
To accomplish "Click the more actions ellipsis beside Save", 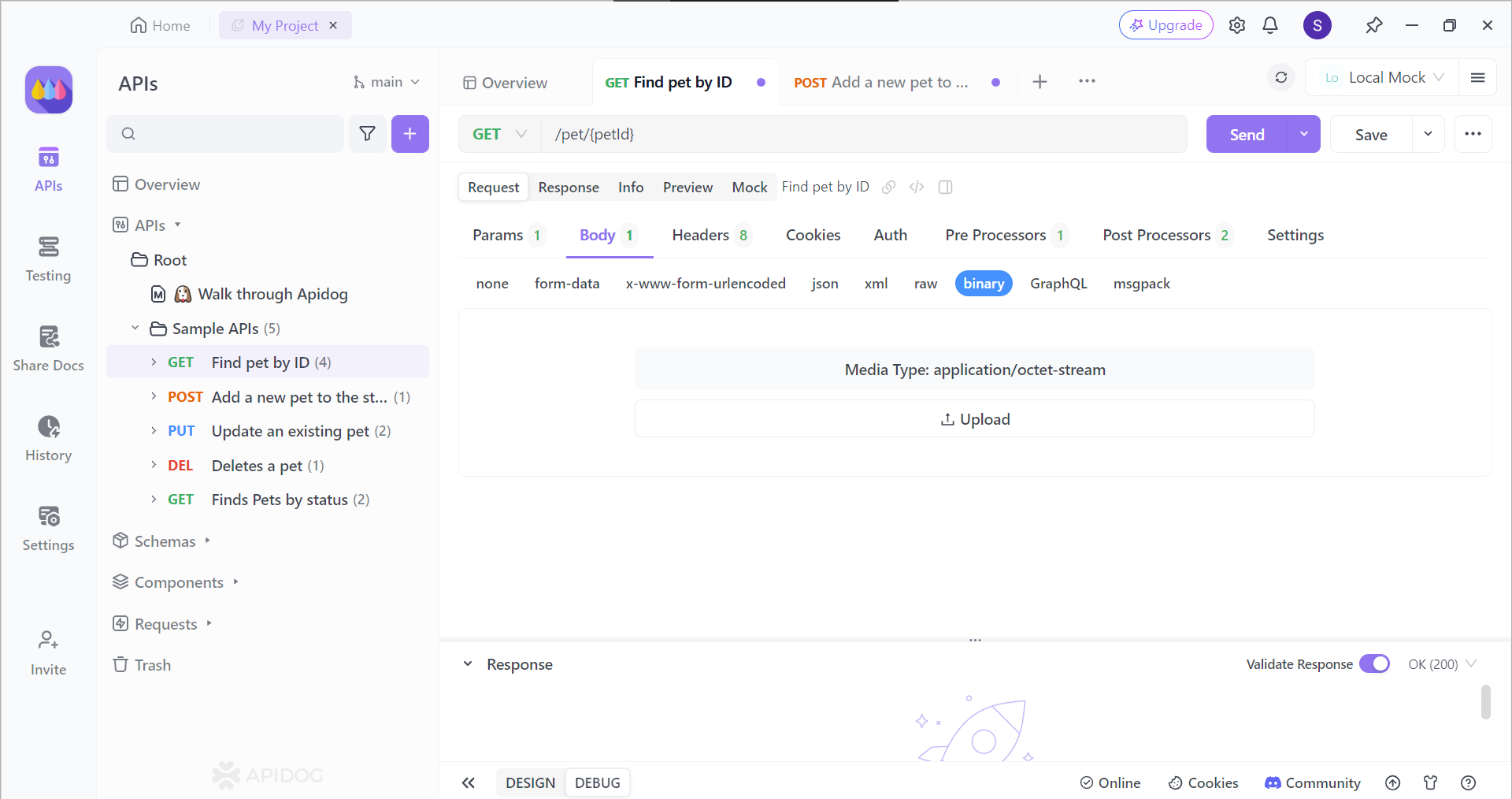I will [1473, 134].
